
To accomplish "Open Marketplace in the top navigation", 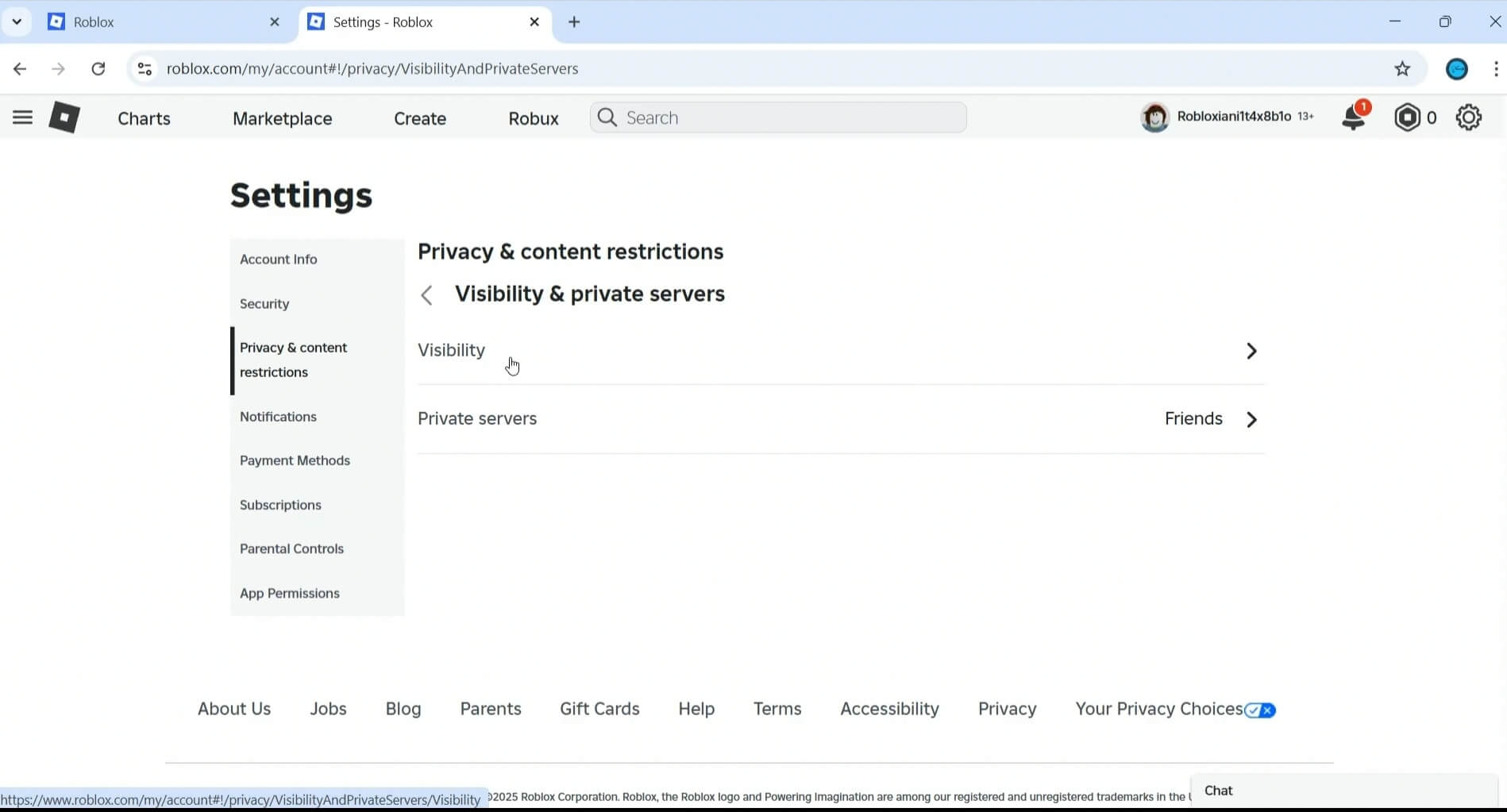I will (x=283, y=118).
